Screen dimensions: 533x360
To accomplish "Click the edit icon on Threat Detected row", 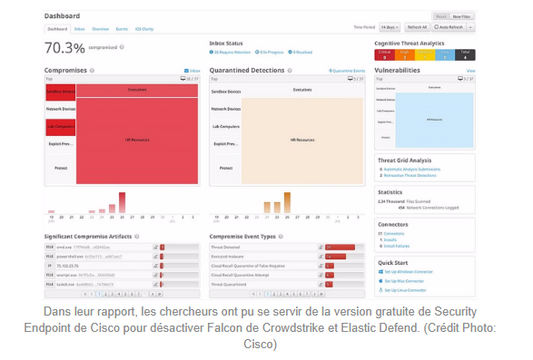I will click(321, 247).
